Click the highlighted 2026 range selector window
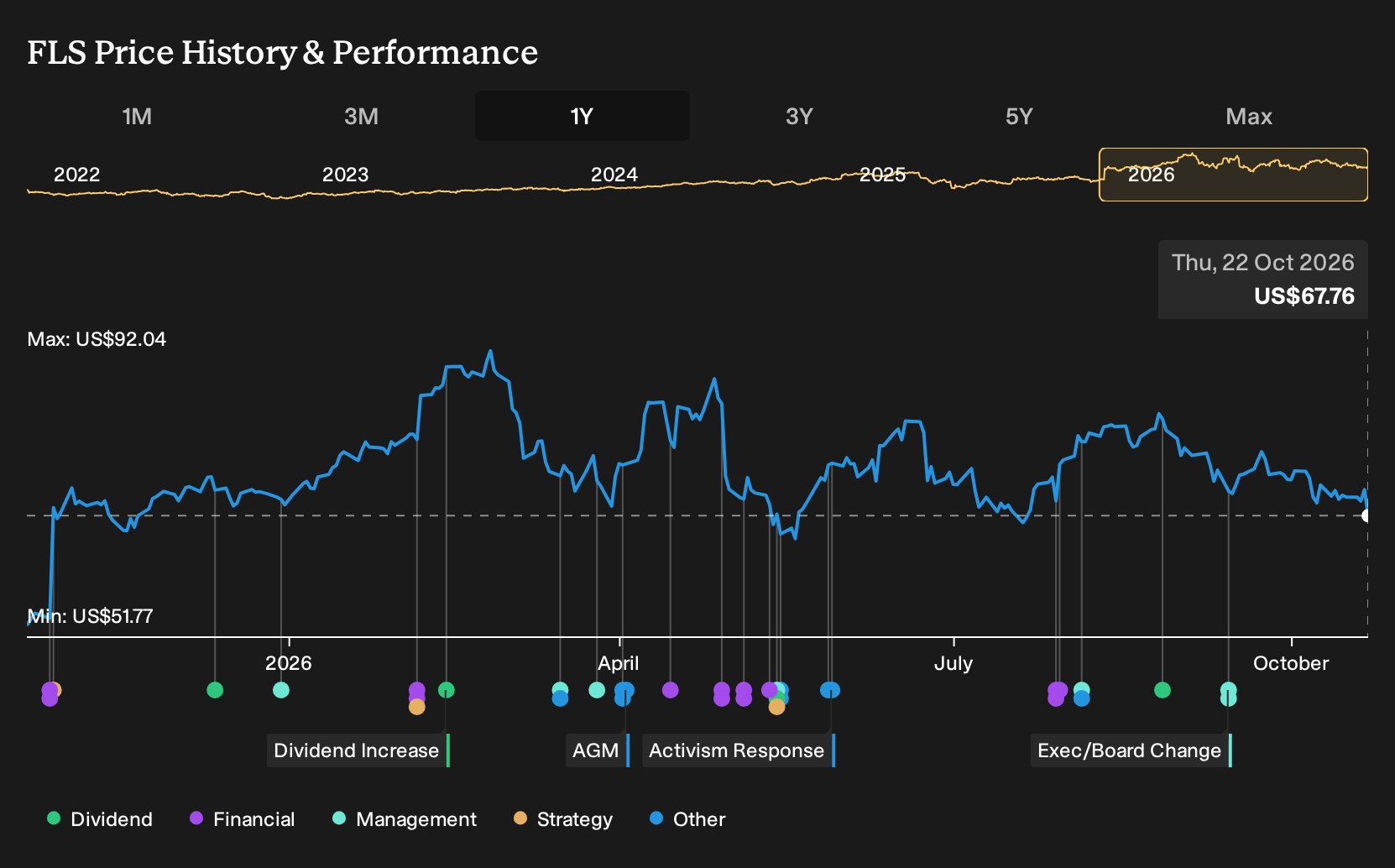 1234,175
